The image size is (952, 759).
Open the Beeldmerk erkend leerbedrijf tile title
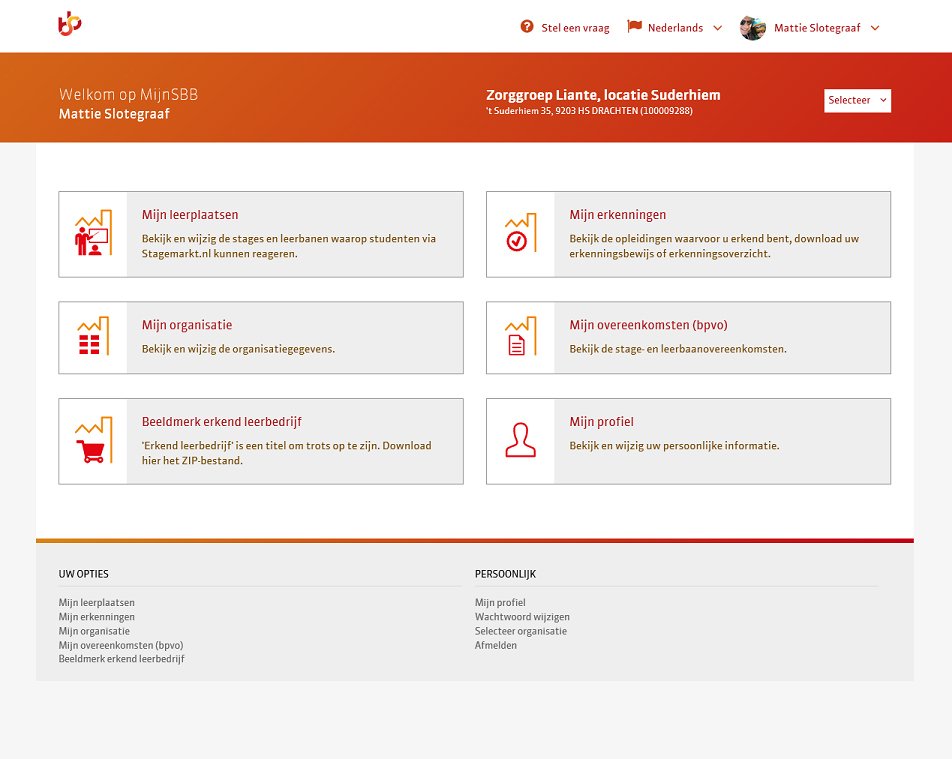222,422
